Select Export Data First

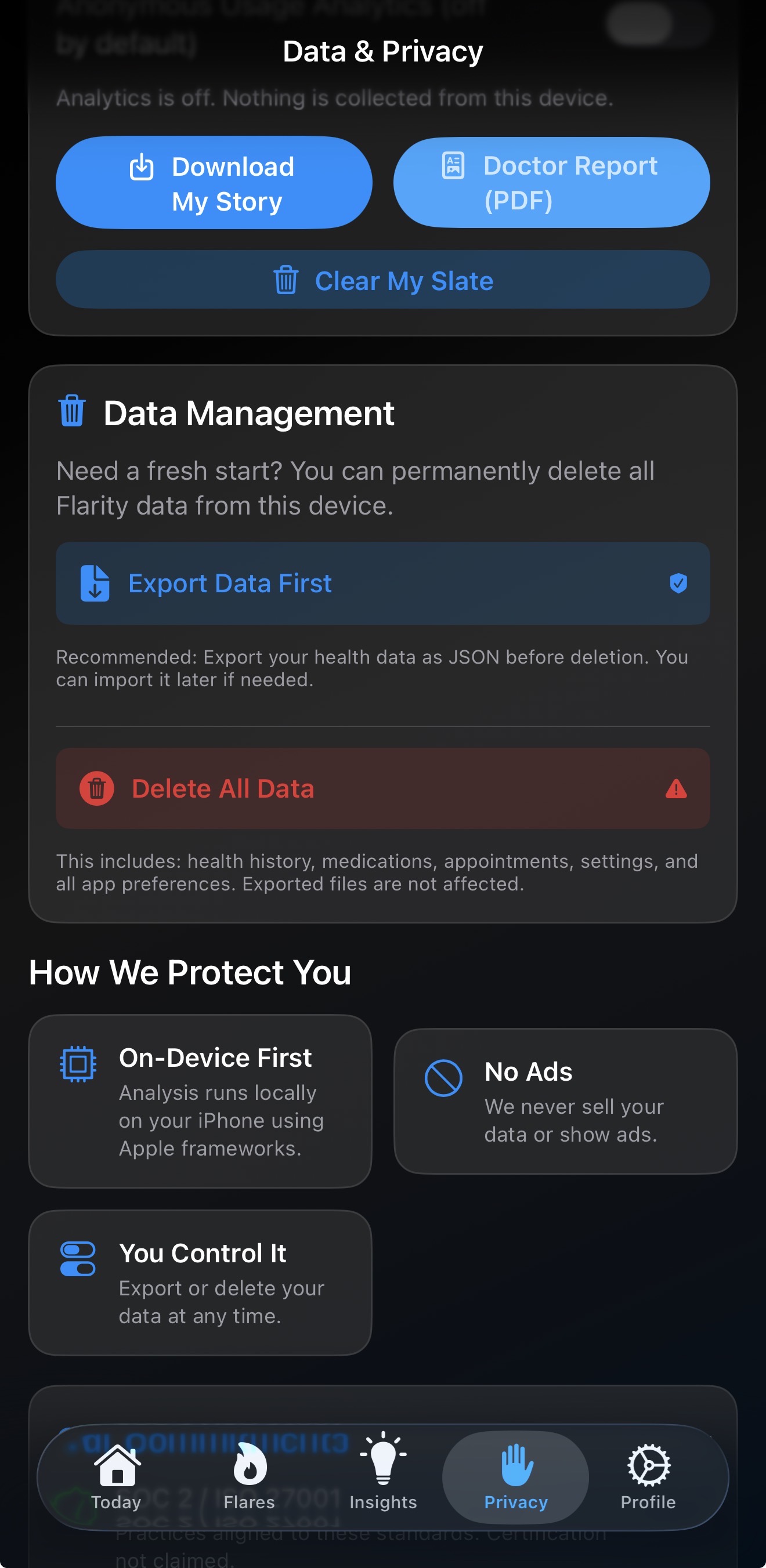pos(383,583)
